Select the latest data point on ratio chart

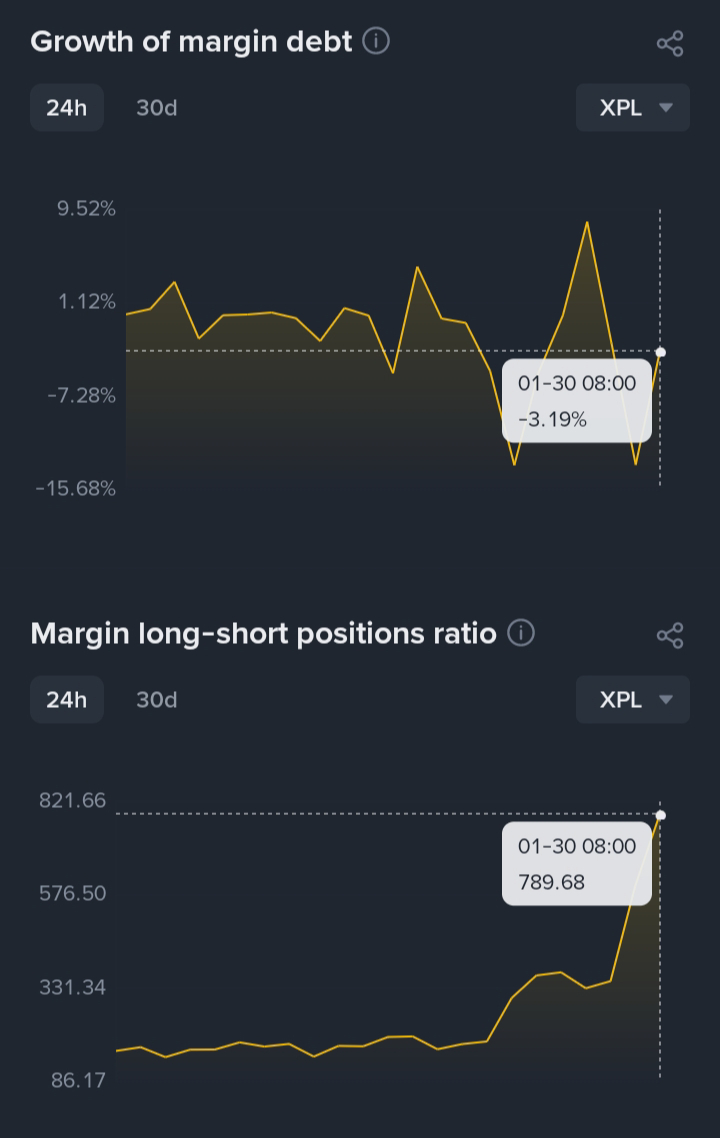click(x=660, y=815)
